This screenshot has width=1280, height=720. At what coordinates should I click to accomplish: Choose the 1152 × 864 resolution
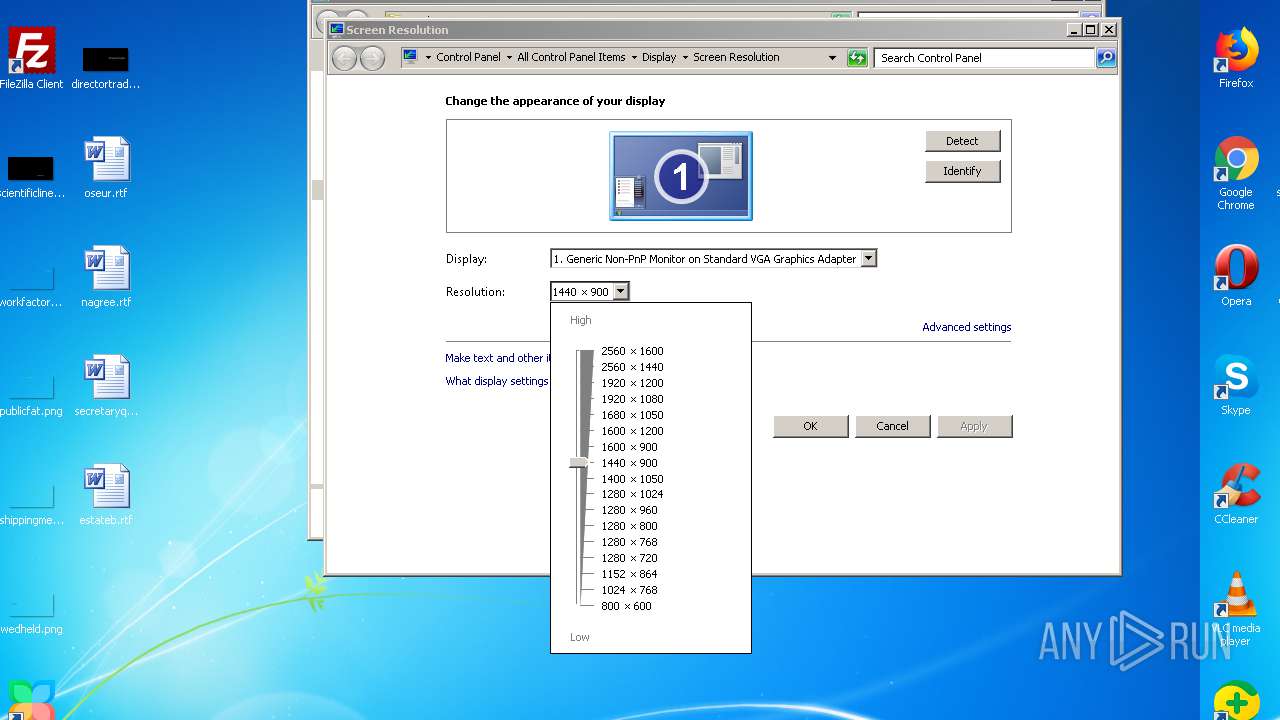pos(629,574)
